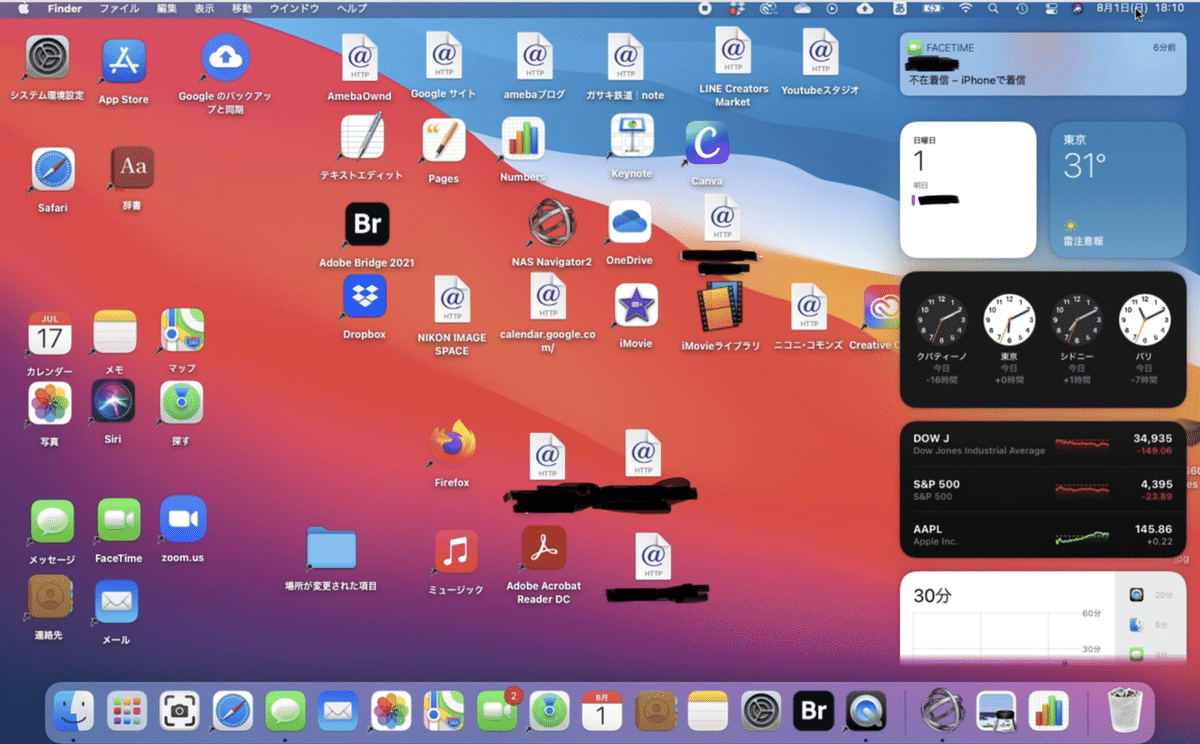Select the NIKON IMAGE SPACE shortcut
The width and height of the screenshot is (1200, 744).
(x=452, y=301)
